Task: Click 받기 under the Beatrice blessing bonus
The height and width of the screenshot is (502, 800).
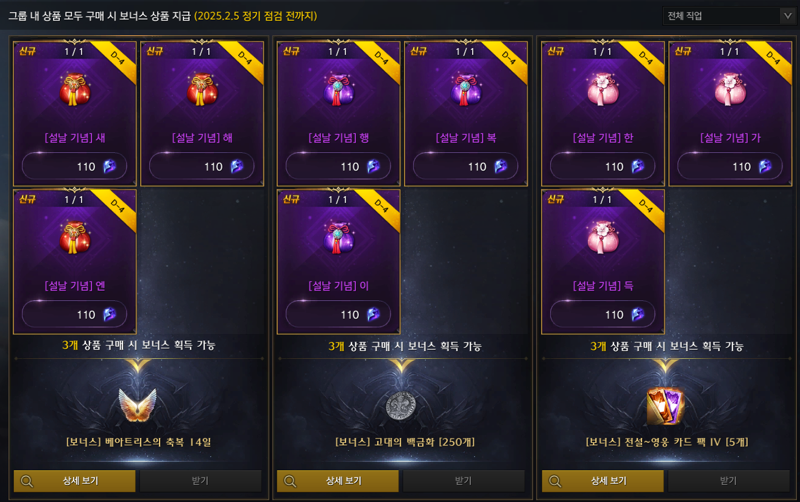Action: coord(201,481)
